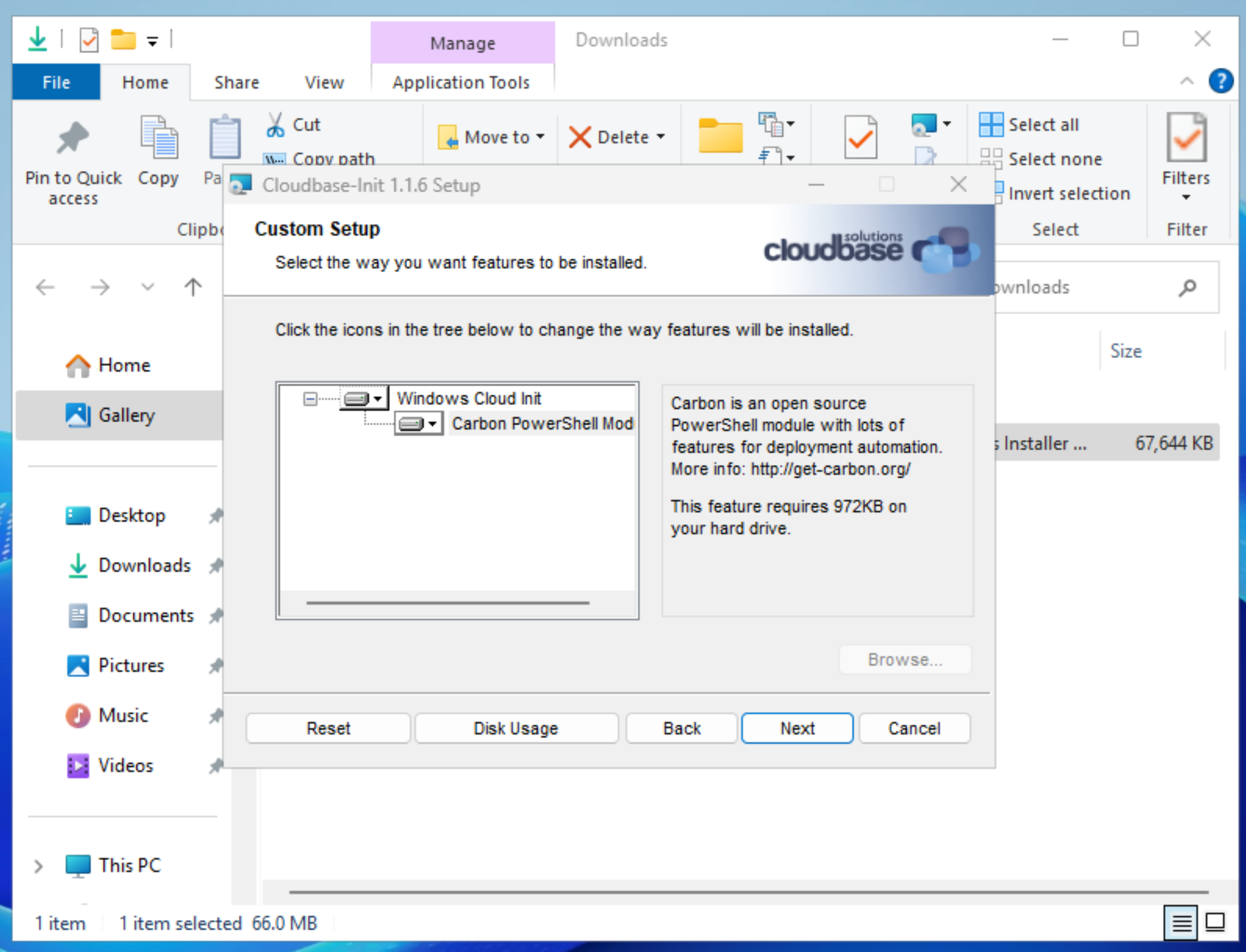Open Downloads in navigation pane

click(129, 565)
